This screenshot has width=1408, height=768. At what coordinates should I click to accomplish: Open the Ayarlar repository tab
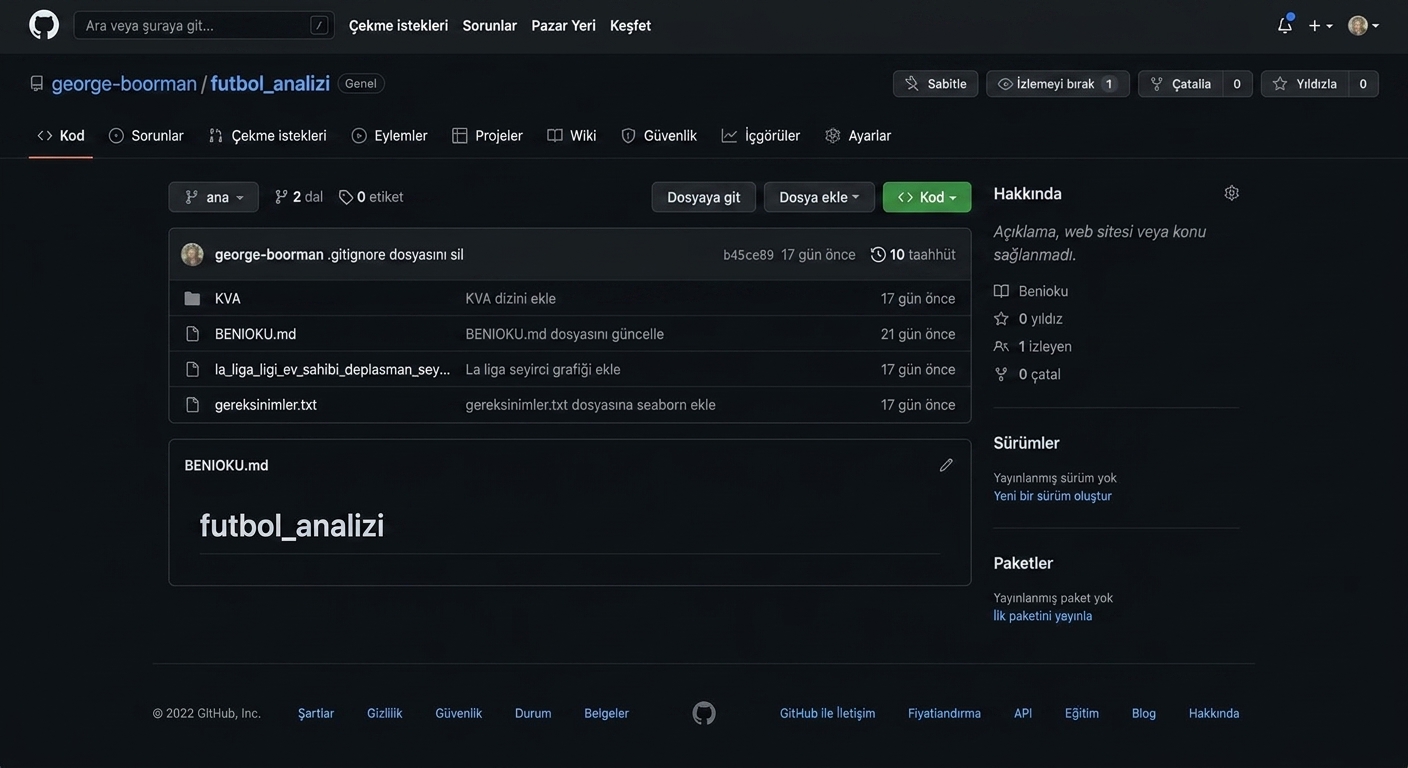point(858,135)
